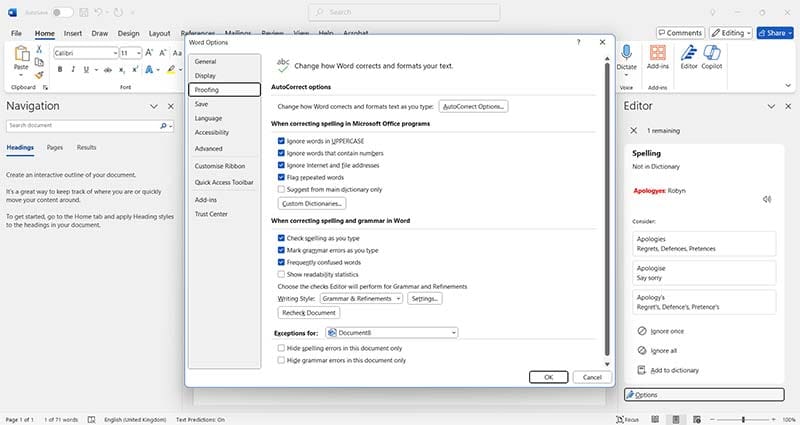Click the Custom Dictionaries button

point(312,204)
